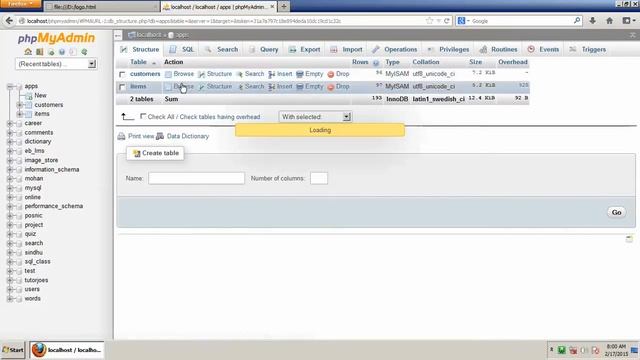640x360 pixels.
Task: Click Firefox localhost taskbar item
Action: point(67,350)
